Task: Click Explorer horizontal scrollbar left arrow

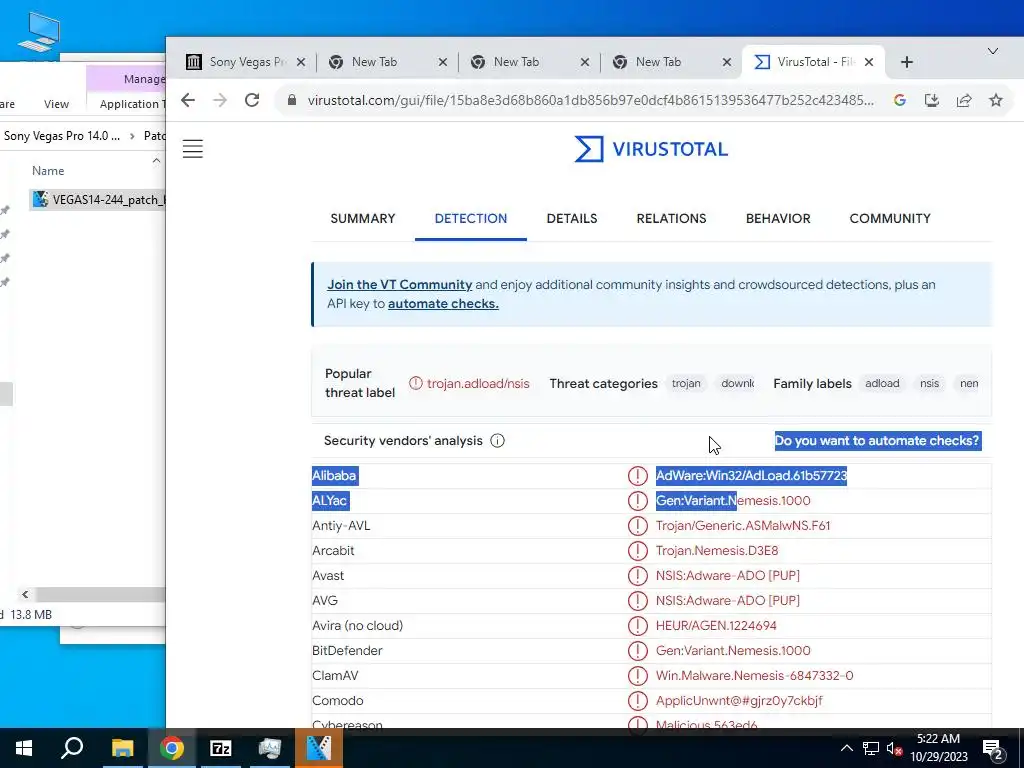Action: tap(25, 594)
